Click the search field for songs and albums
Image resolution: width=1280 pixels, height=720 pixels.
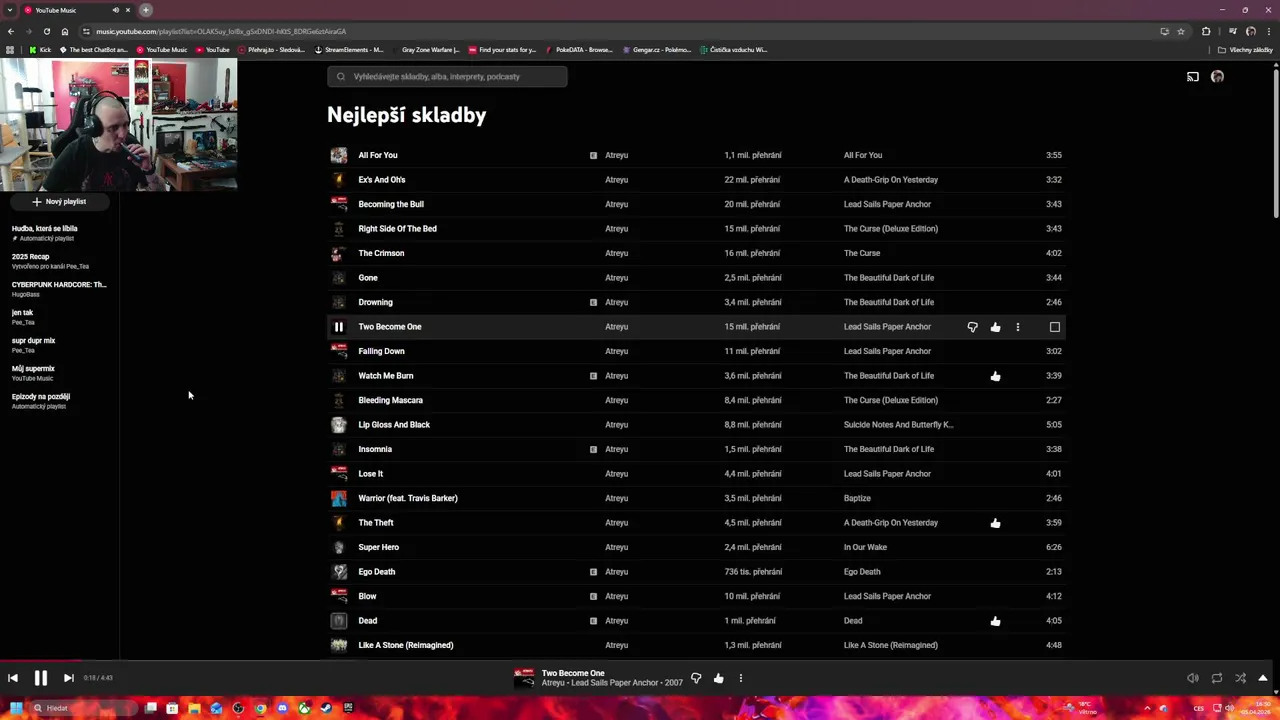click(447, 77)
